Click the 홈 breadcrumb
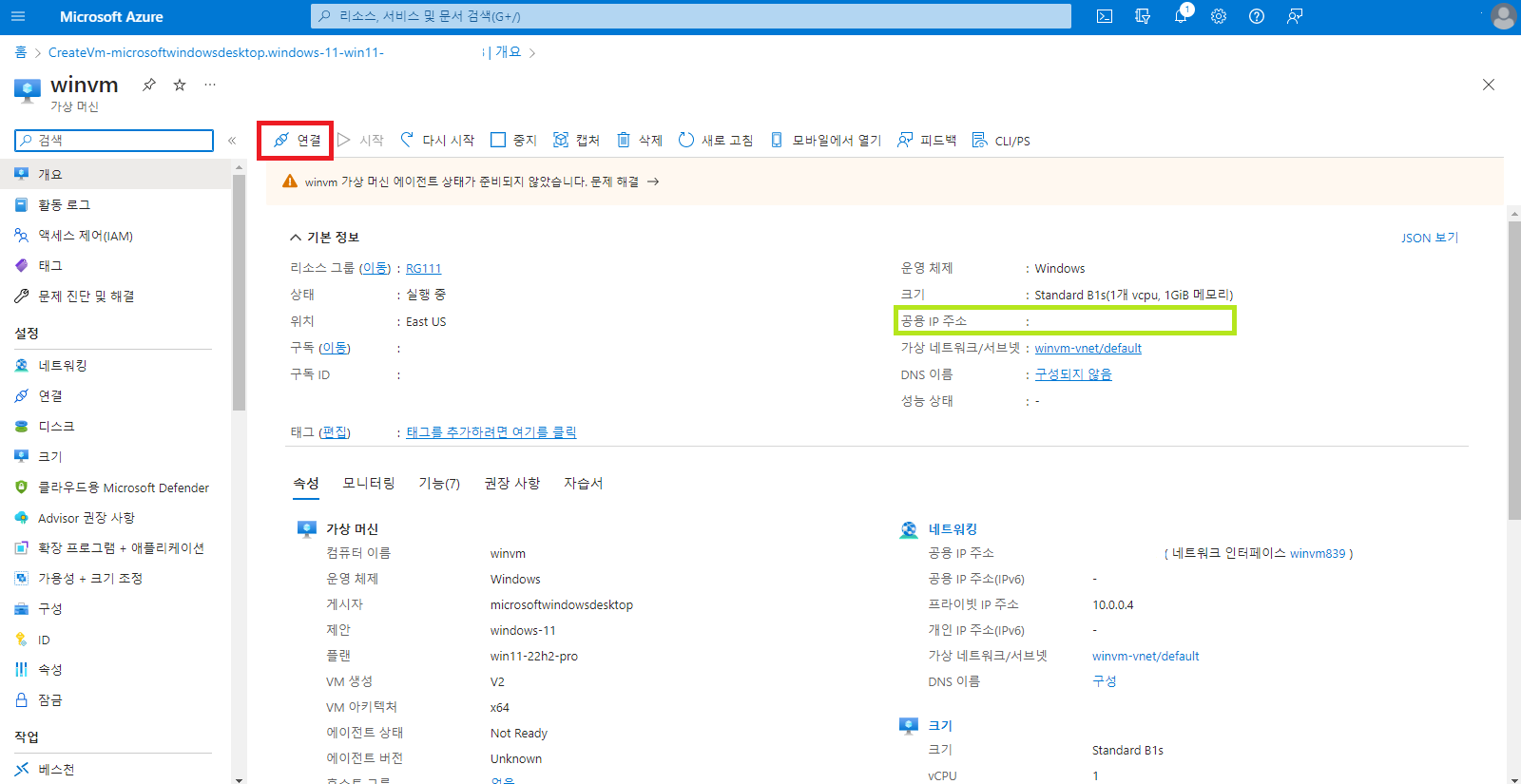Screen dimensions: 1521x784 21,52
